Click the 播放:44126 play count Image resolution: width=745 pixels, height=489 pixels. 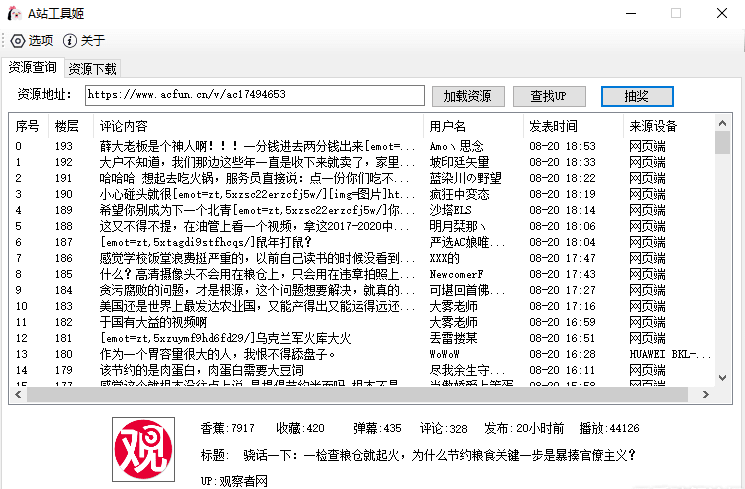tap(610, 429)
